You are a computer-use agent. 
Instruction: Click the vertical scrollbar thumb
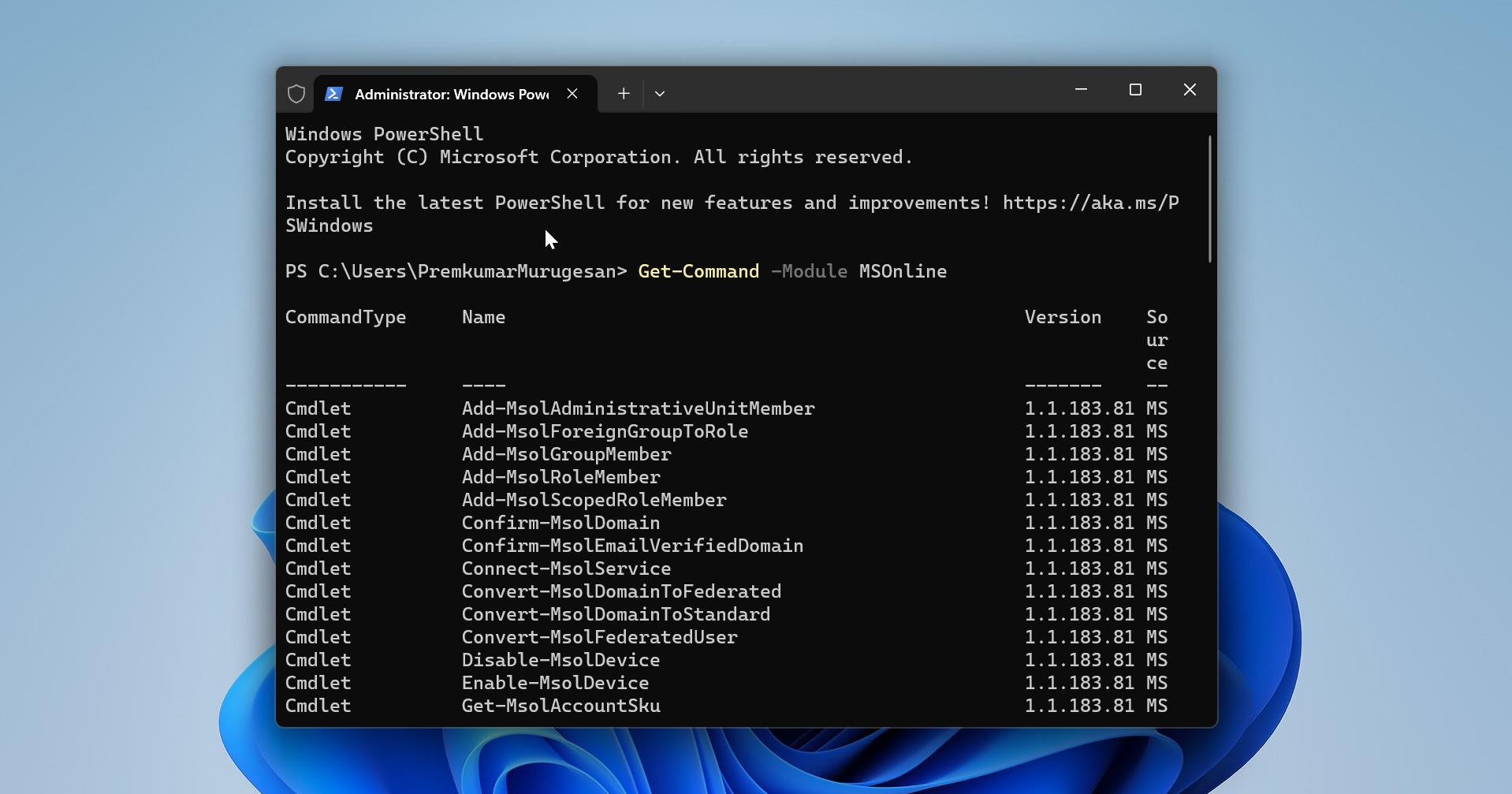click(1208, 197)
